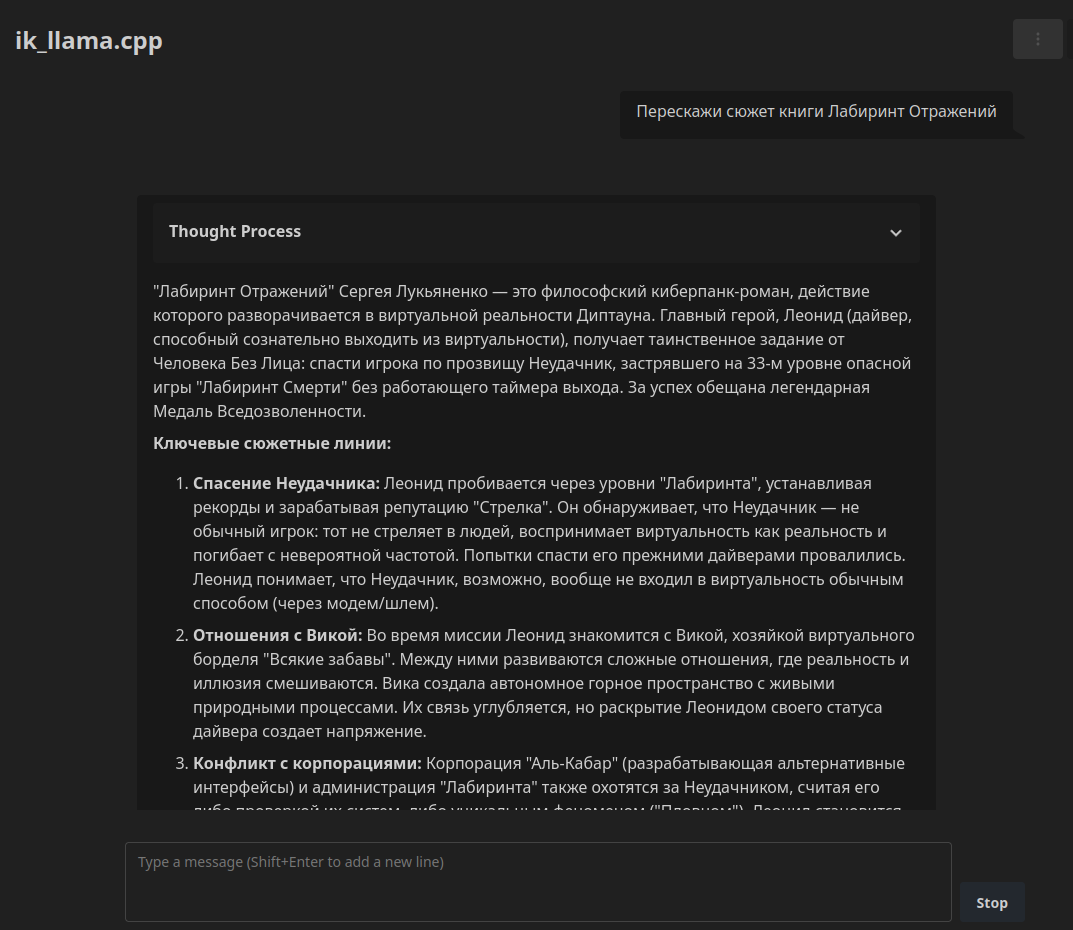Collapse Thought Process with the chevron arrow
The height and width of the screenshot is (930, 1073).
(x=895, y=233)
